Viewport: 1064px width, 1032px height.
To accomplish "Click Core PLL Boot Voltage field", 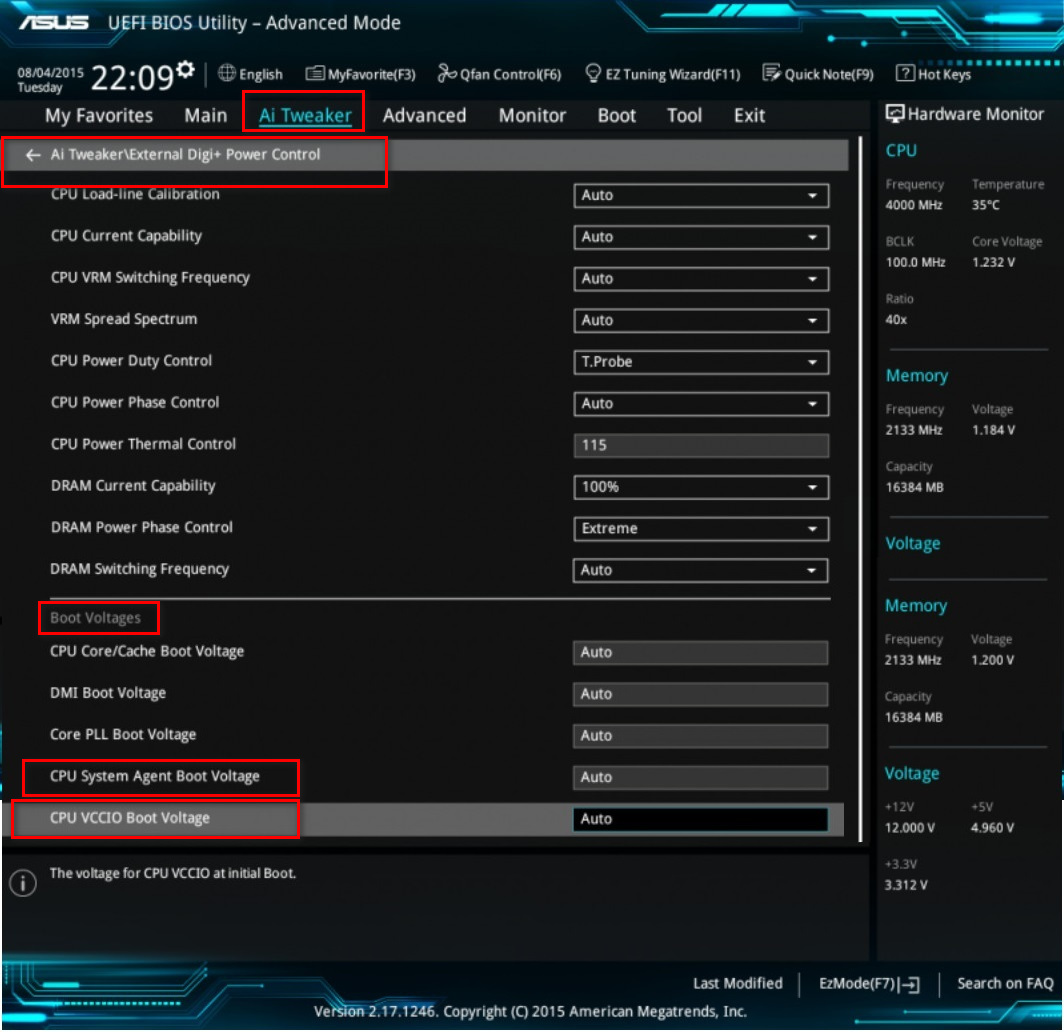I will tap(700, 736).
